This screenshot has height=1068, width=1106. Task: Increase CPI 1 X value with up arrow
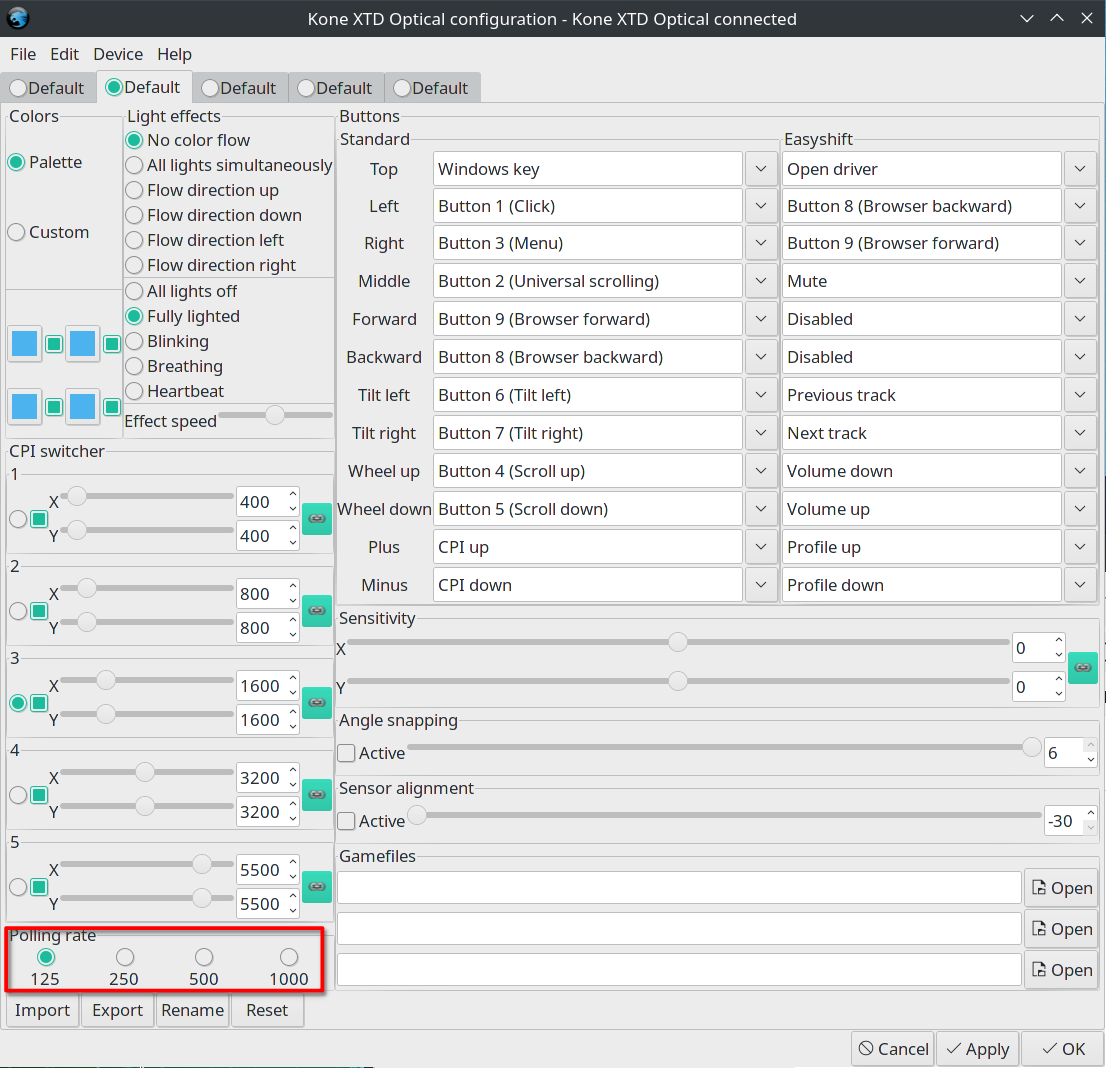click(x=293, y=494)
